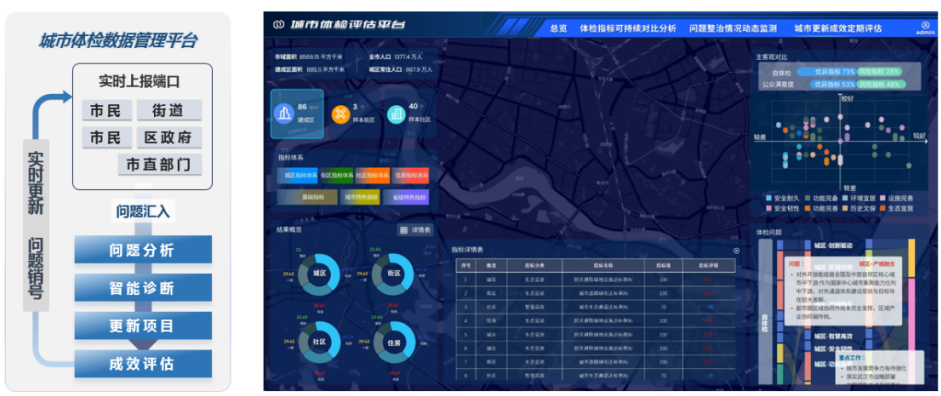Click the platform logo beside 城市体检评估平台
This screenshot has height=396, width=941.
coord(278,25)
